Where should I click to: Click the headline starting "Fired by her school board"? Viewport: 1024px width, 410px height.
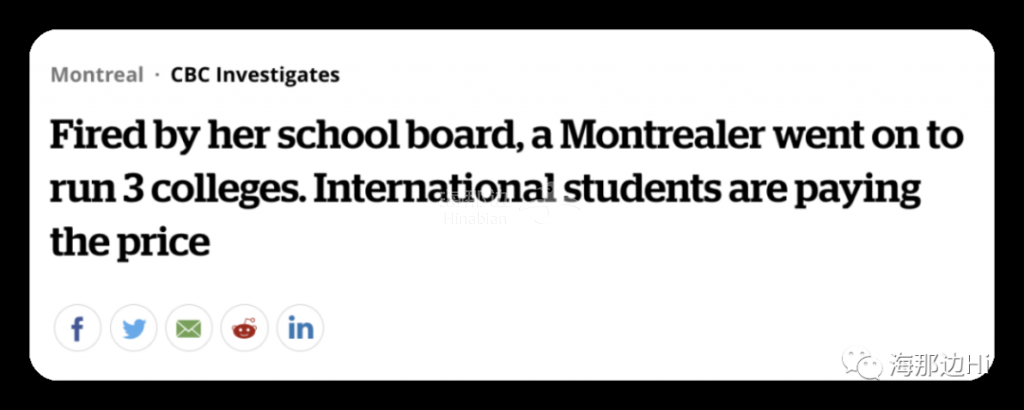pos(507,189)
